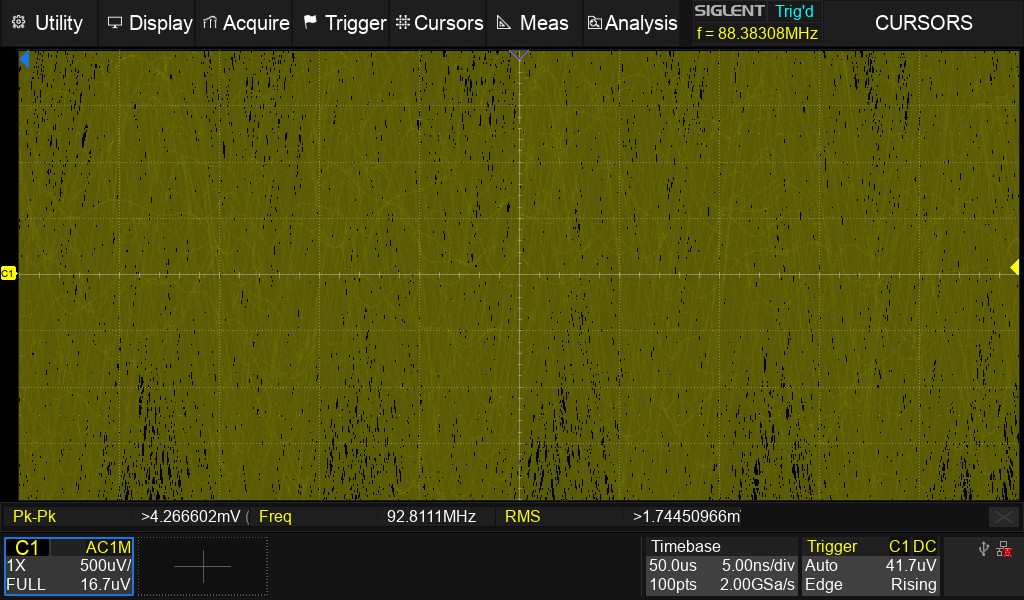Open the Utility menu
This screenshot has width=1024, height=600.
47,23
